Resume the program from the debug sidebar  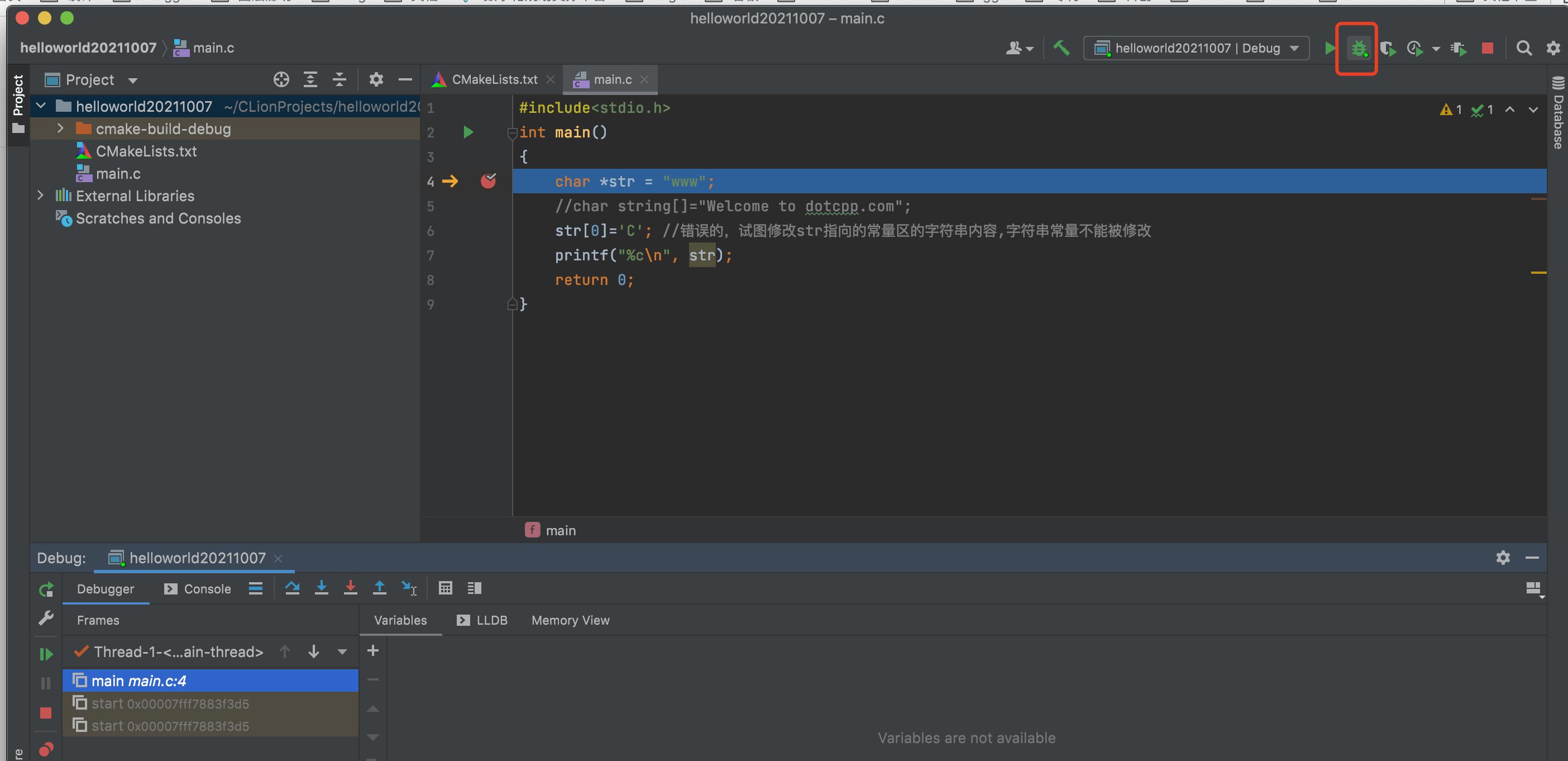46,653
